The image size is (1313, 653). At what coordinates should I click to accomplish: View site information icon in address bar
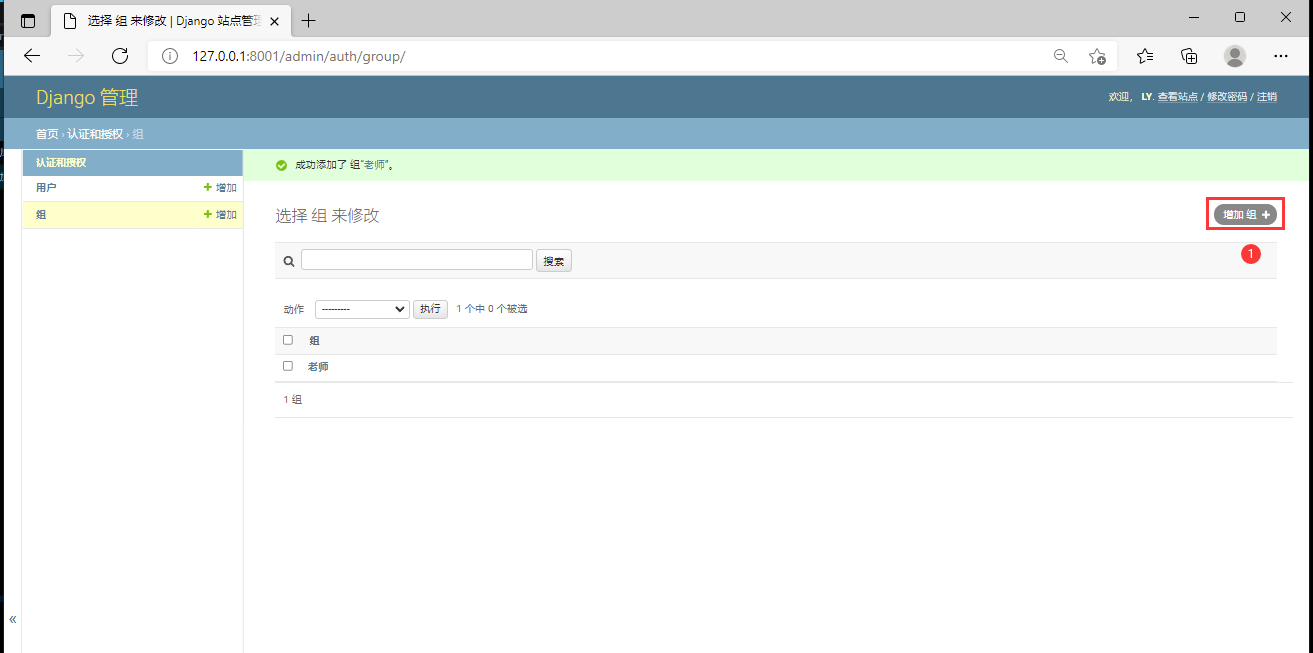[x=171, y=56]
